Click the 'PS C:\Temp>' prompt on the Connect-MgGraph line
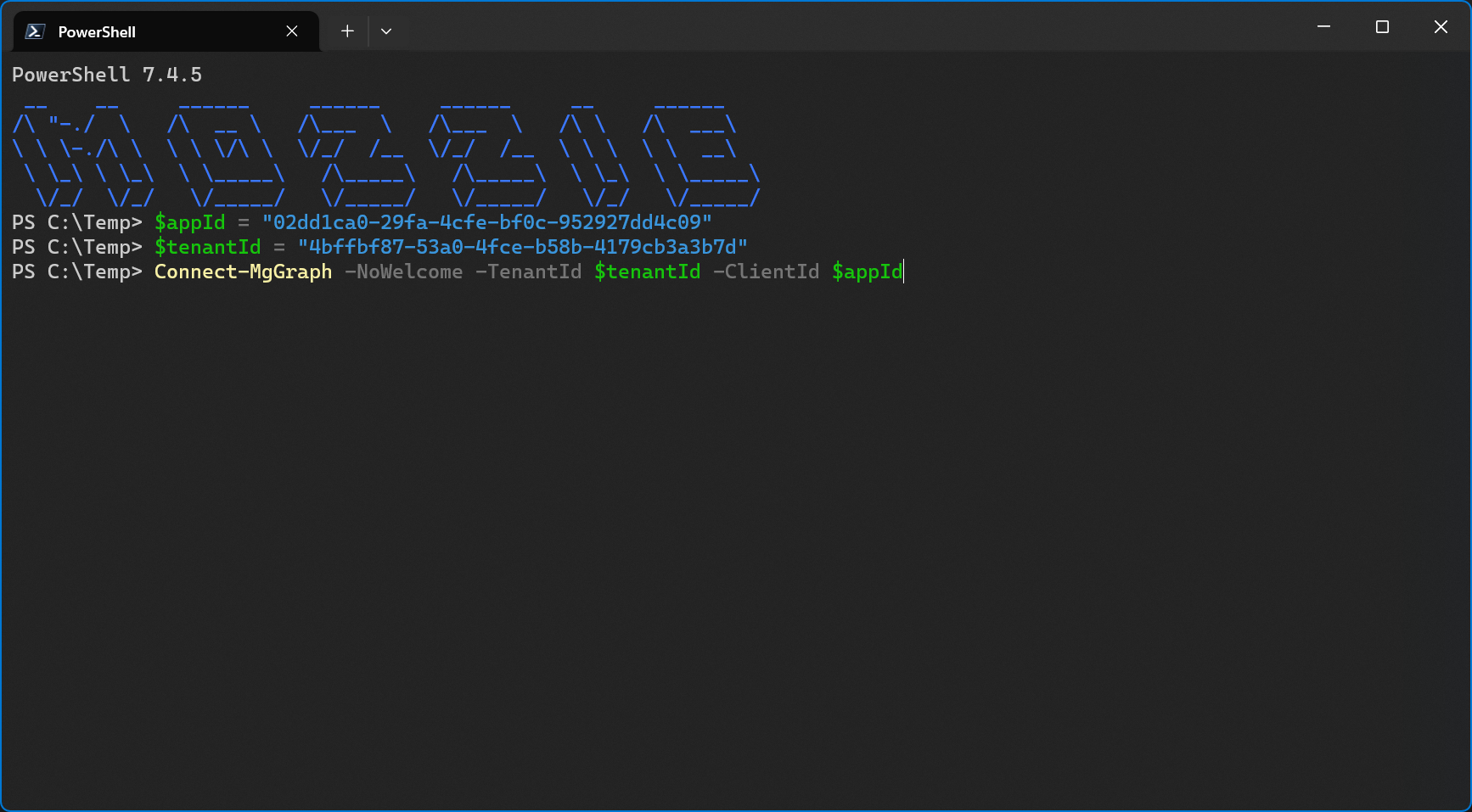The width and height of the screenshot is (1472, 812). [77, 272]
